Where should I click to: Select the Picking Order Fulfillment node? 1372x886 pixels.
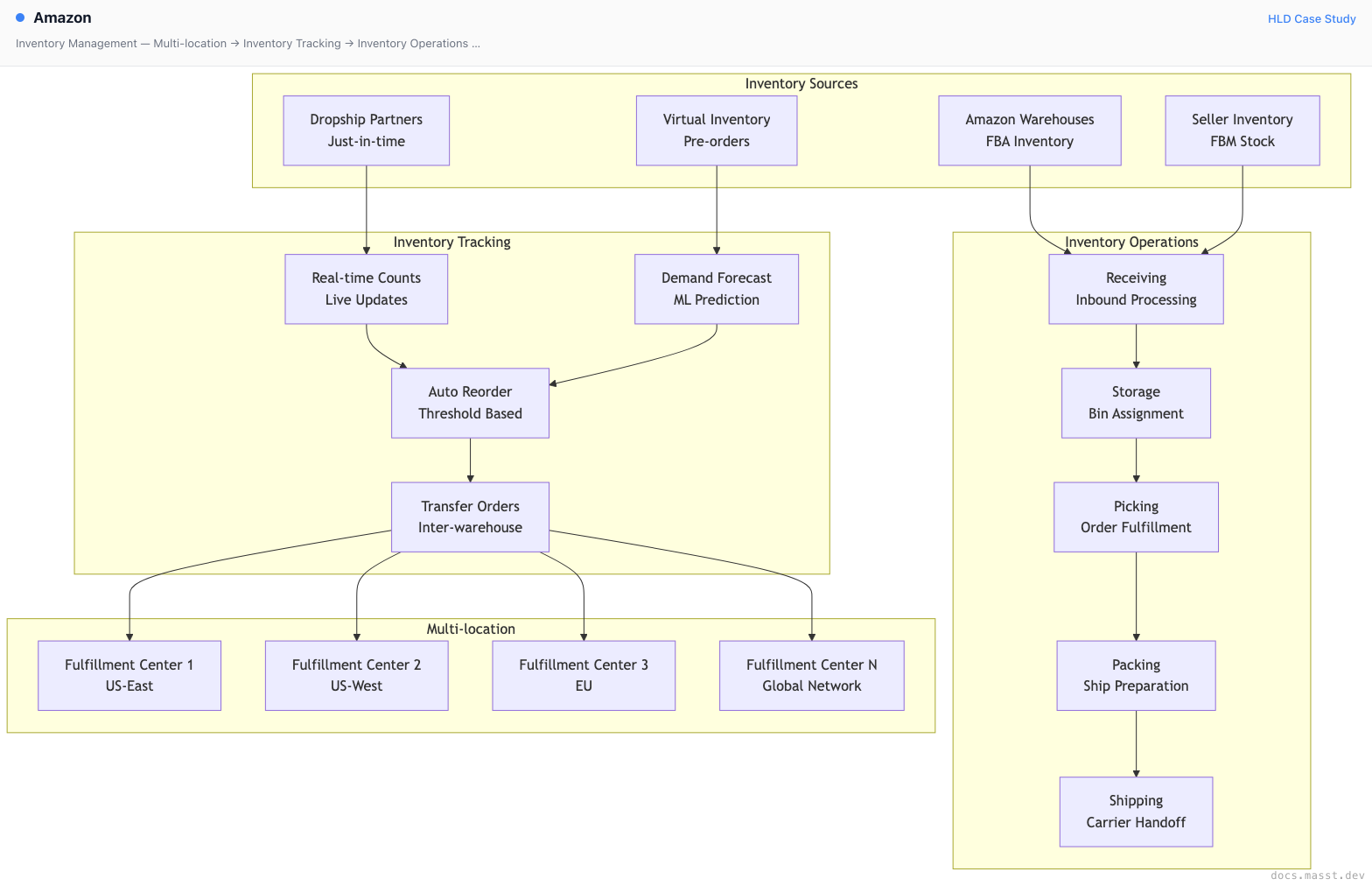pyautogui.click(x=1136, y=517)
